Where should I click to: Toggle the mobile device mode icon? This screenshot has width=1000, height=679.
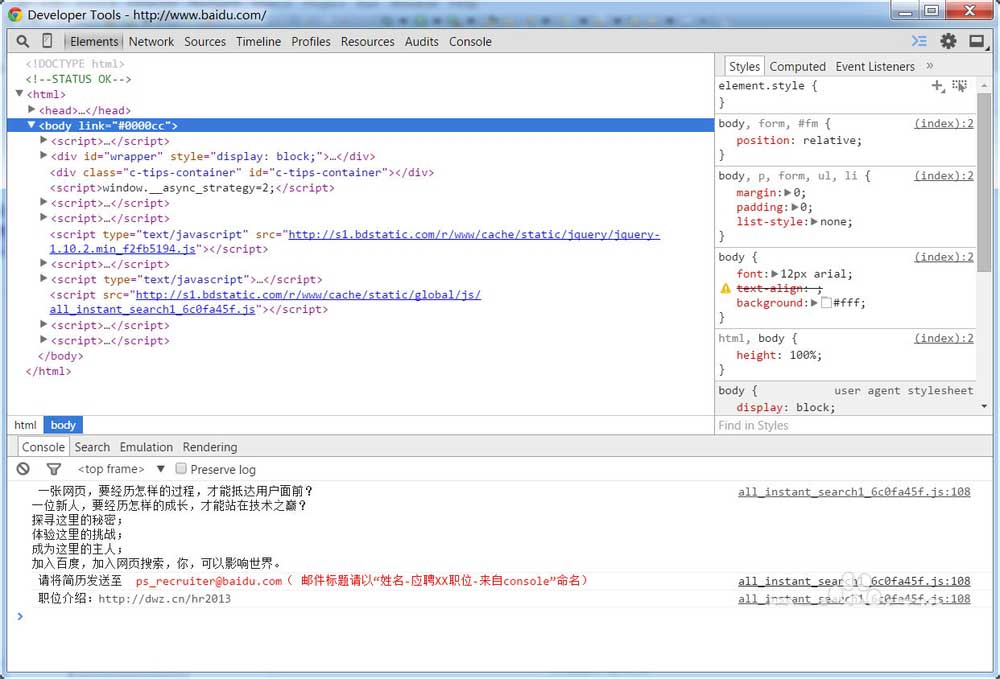(x=47, y=41)
